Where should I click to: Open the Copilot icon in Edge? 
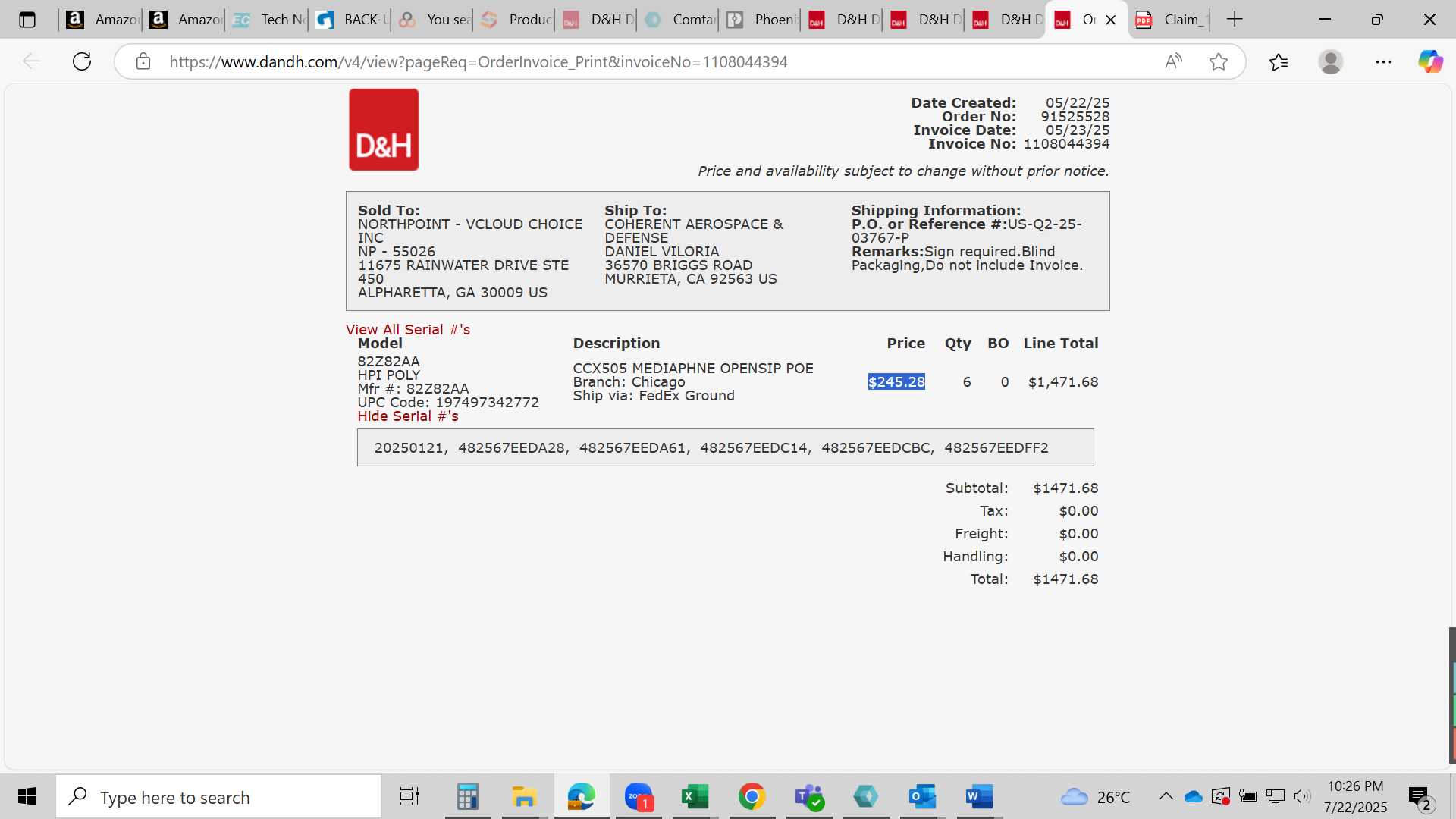[x=1430, y=61]
